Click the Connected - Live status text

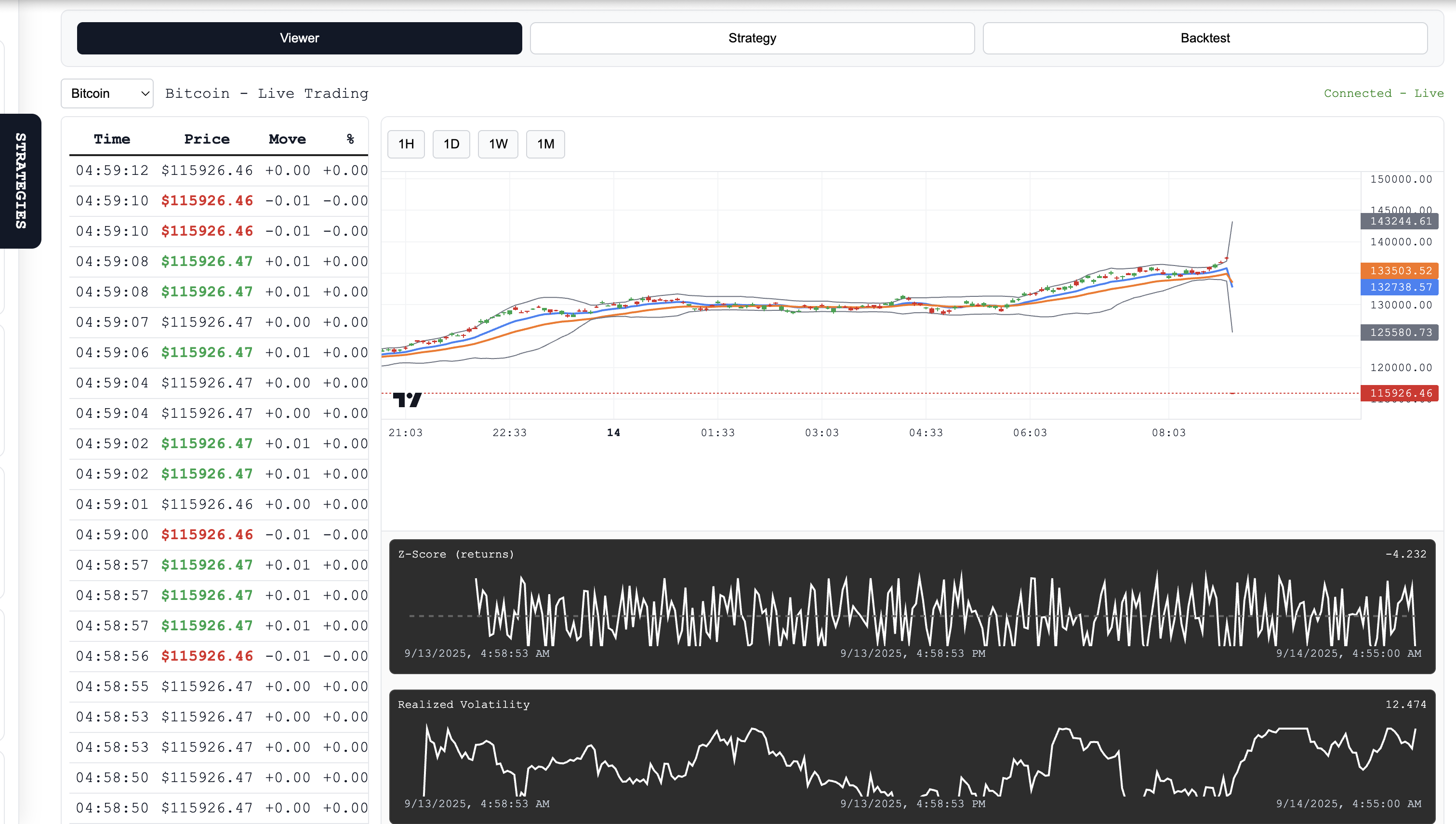1383,93
